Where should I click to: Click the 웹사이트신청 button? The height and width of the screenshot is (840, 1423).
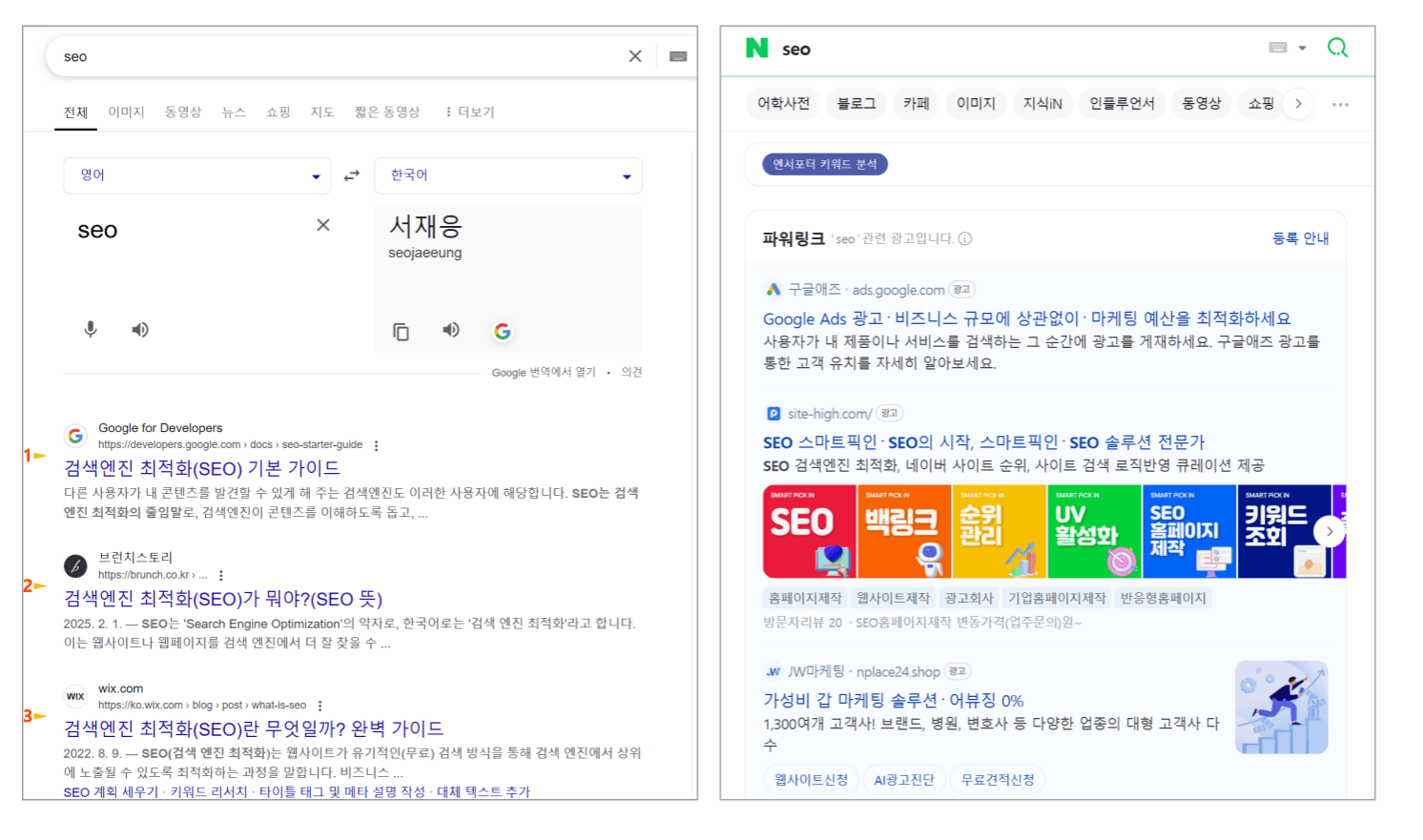[811, 780]
